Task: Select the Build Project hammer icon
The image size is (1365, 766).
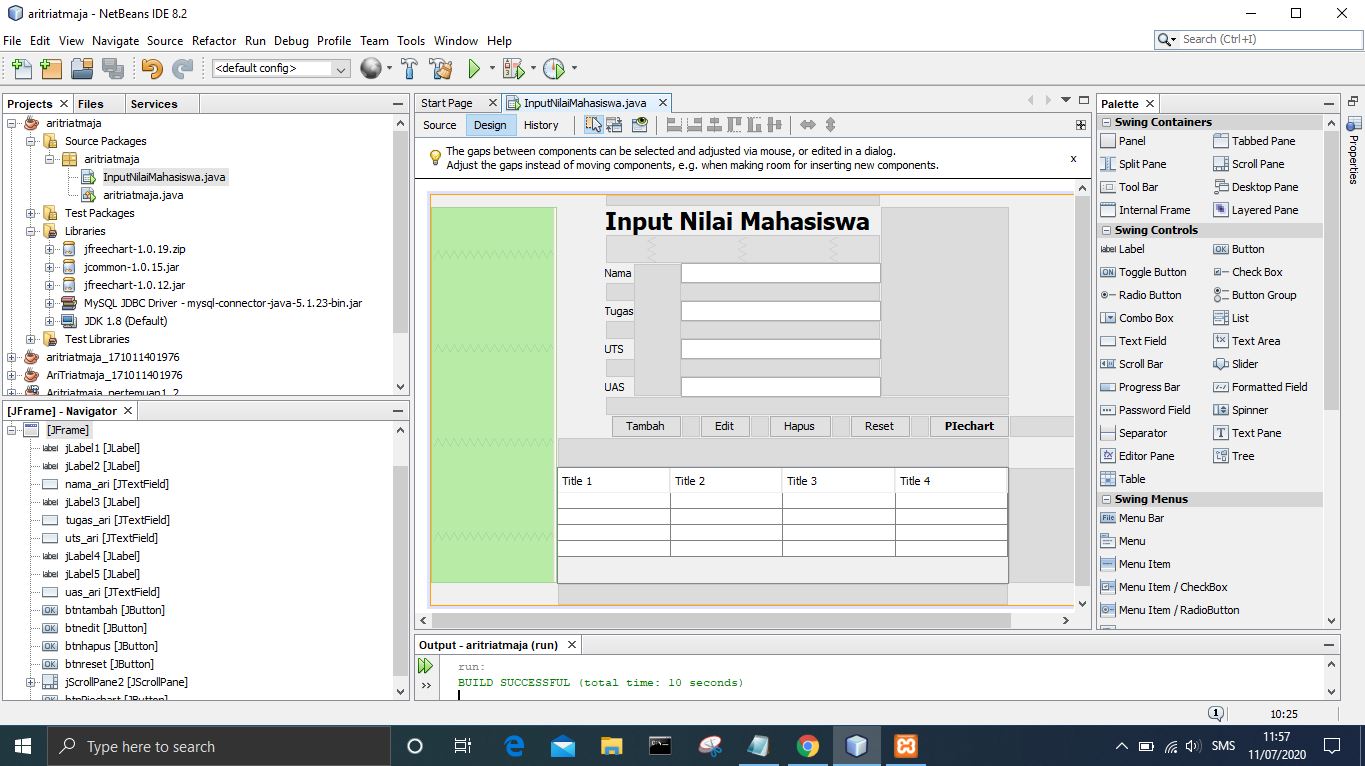Action: tap(410, 68)
